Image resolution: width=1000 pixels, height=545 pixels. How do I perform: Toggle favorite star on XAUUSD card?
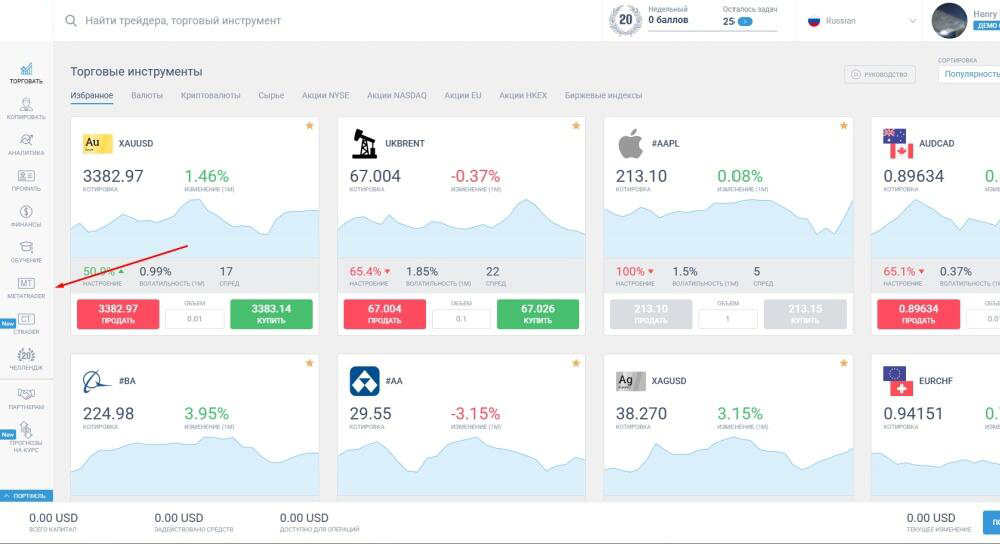pos(309,126)
